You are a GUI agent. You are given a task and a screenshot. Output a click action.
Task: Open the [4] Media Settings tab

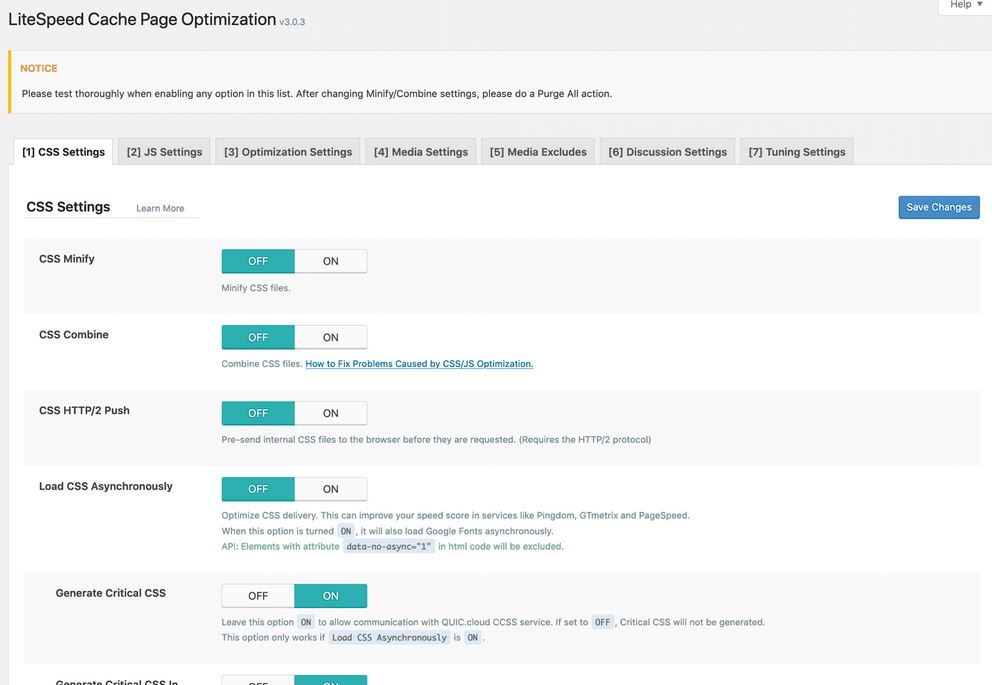(x=421, y=152)
